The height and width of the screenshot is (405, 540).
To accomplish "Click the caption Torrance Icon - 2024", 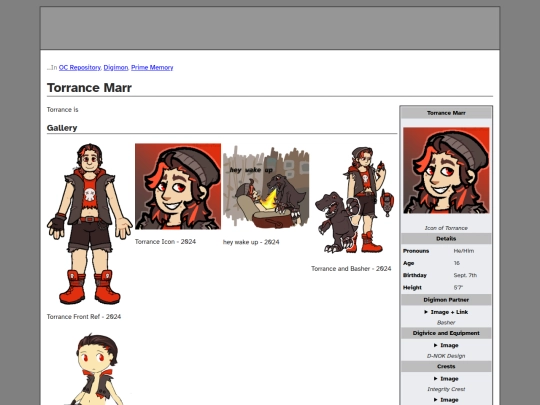I will coord(165,242).
